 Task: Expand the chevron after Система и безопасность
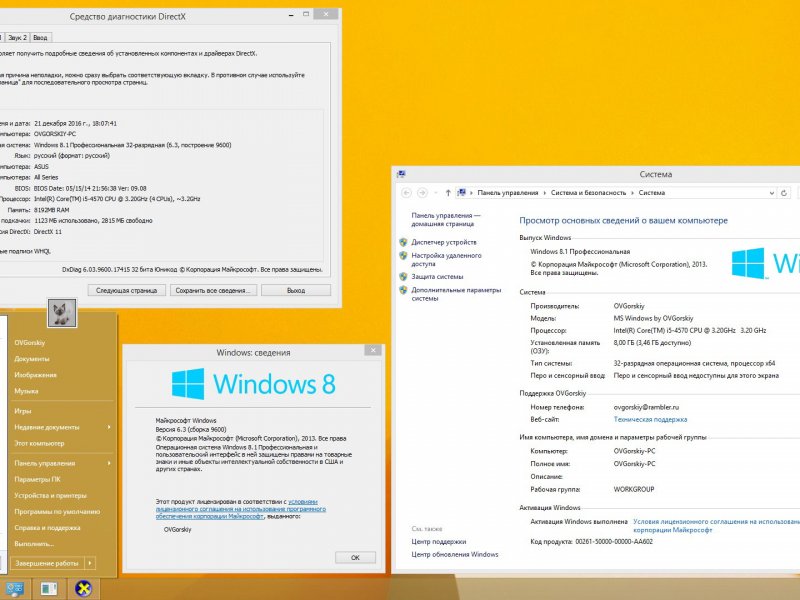tap(632, 193)
